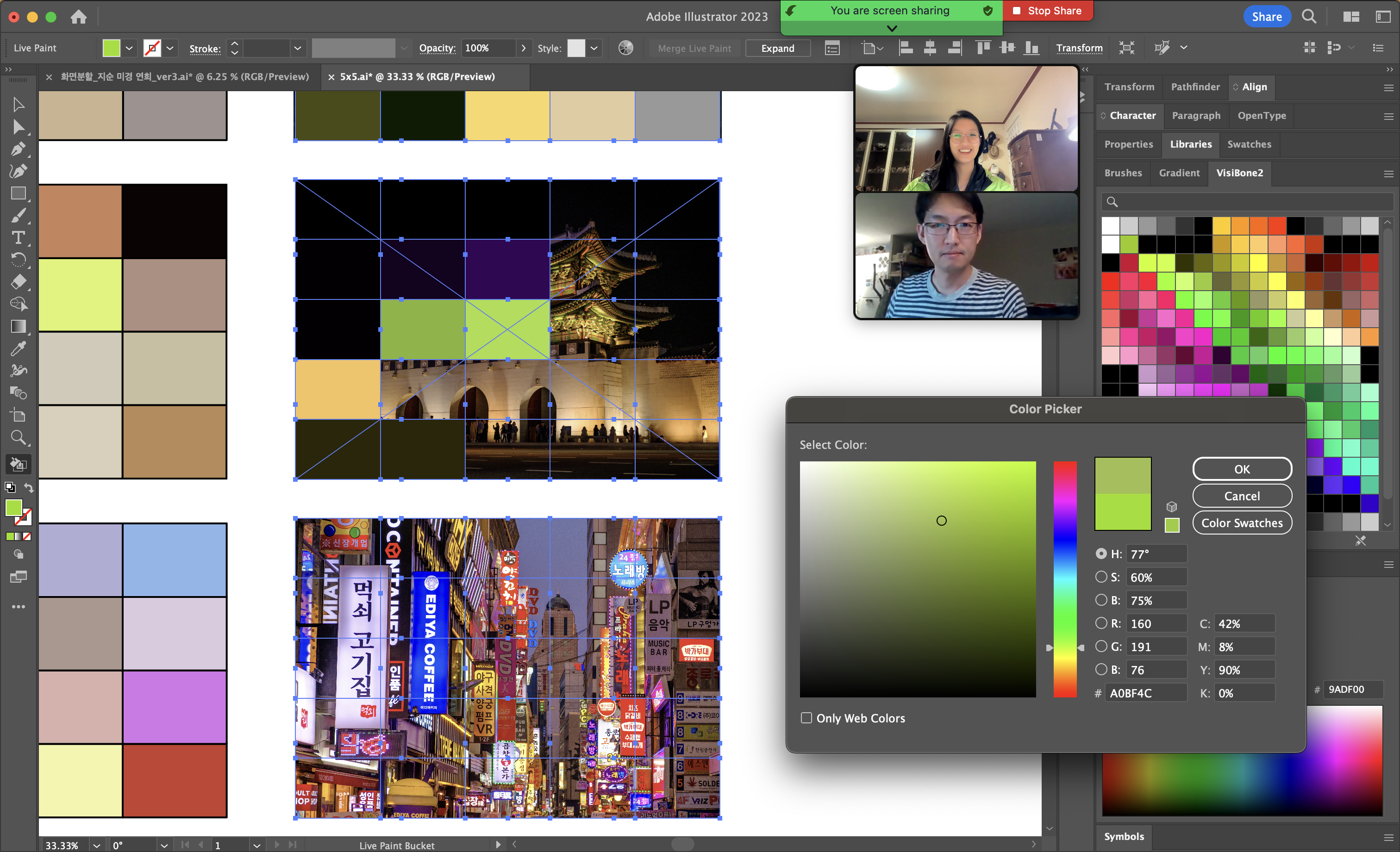The image size is (1400, 852).
Task: Select the Rectangle tool
Action: click(x=18, y=194)
